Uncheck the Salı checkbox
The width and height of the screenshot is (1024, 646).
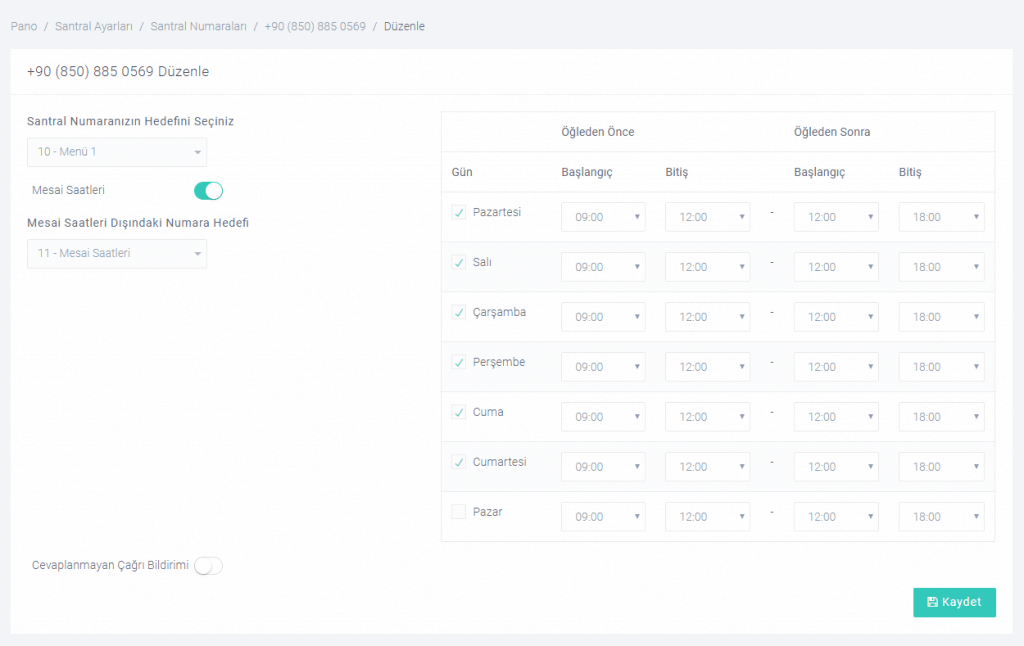459,262
